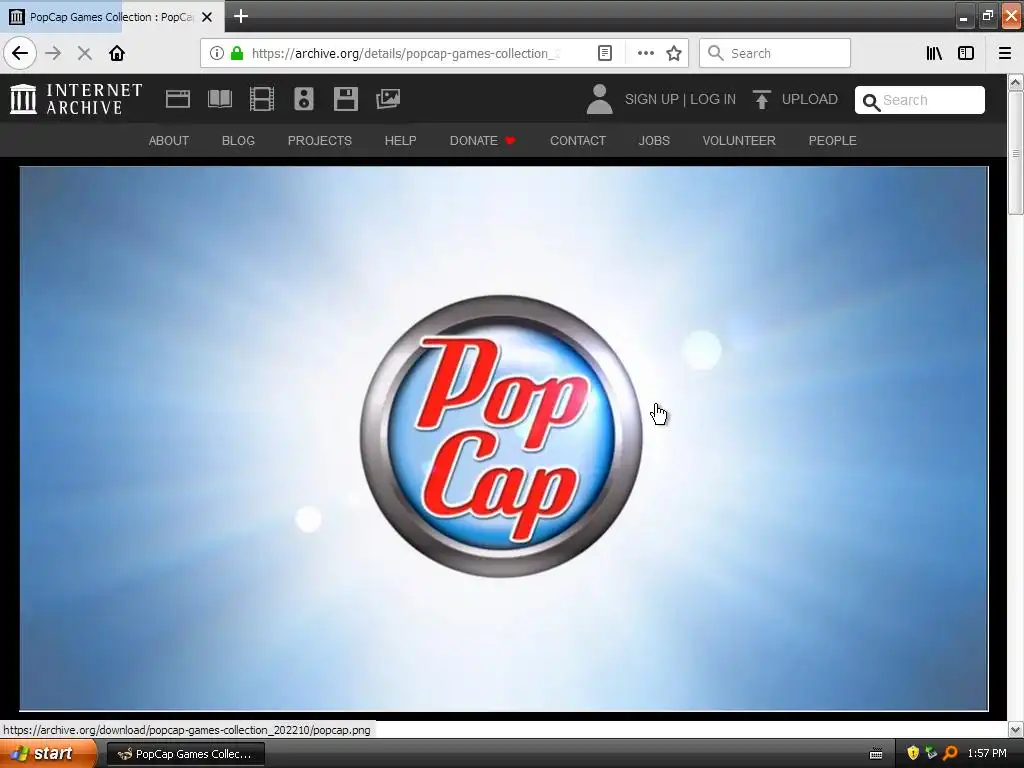The image size is (1024, 768).
Task: Close the PopCap Games Collection tab
Action: 207,17
